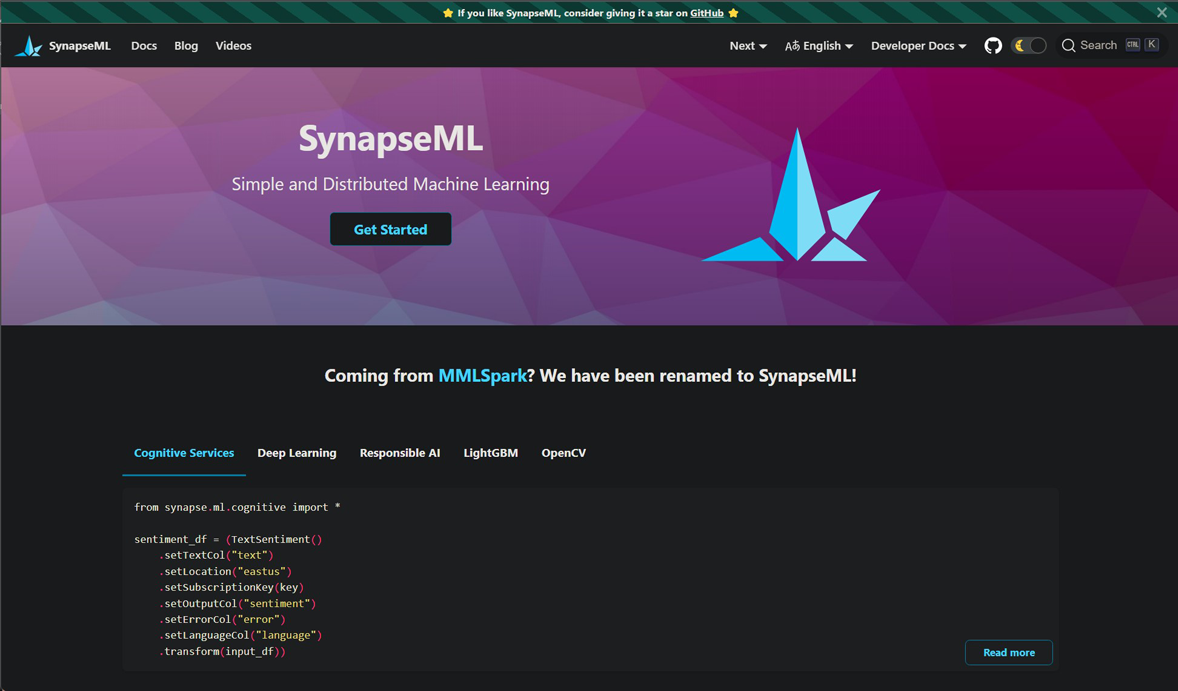Click the language translate icon

pos(792,46)
